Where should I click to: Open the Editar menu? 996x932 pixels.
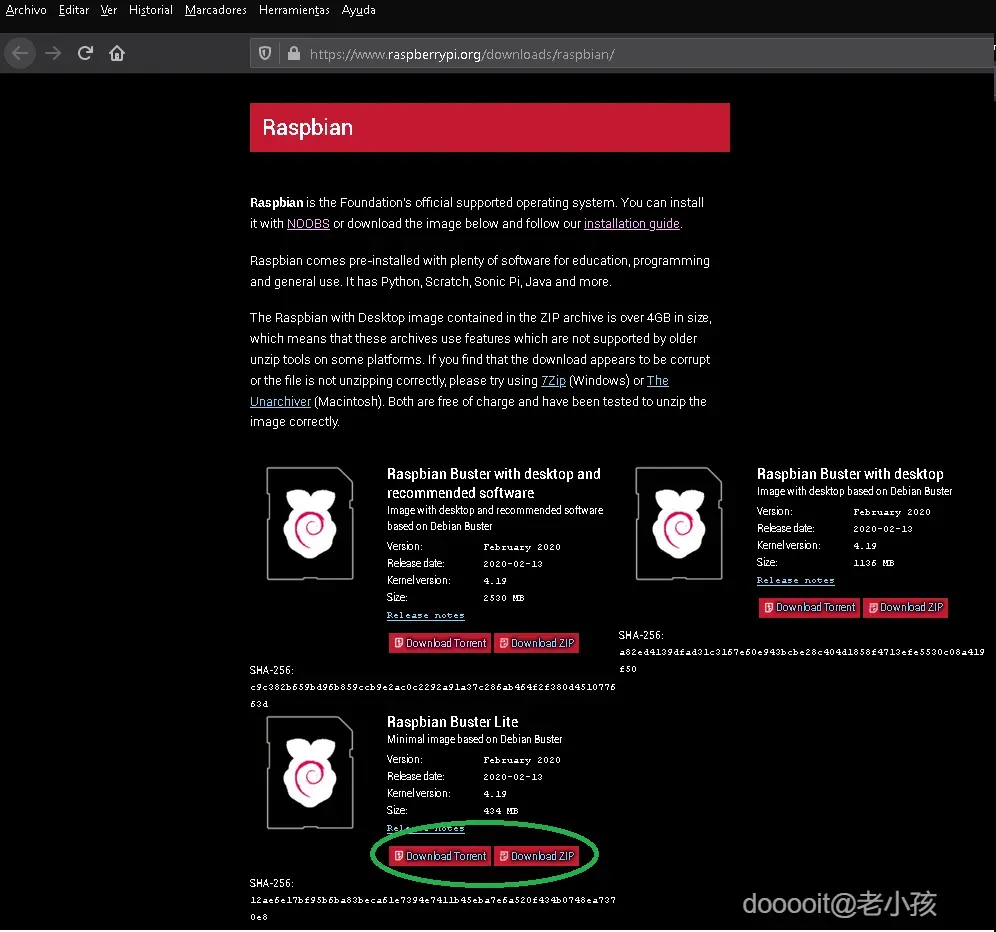click(74, 10)
